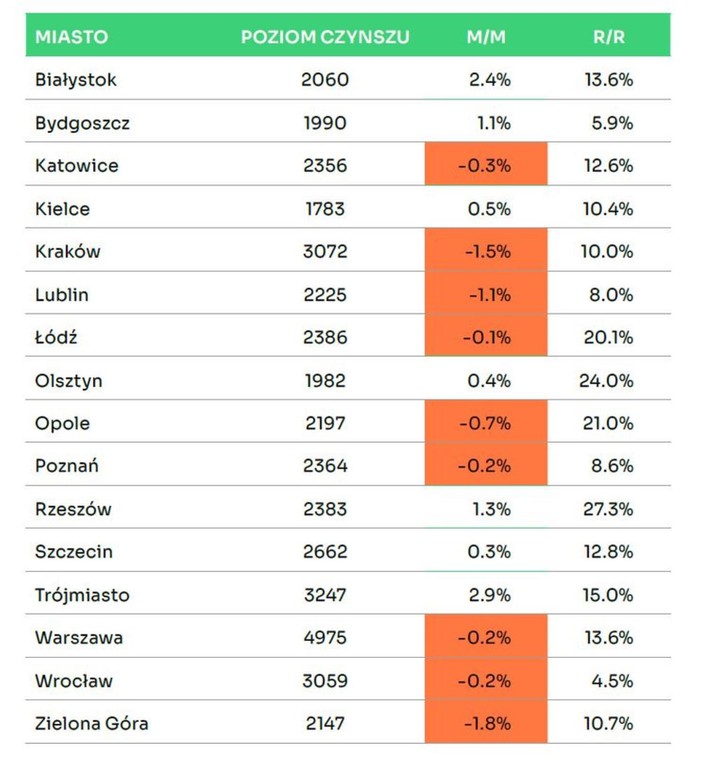Image resolution: width=712 pixels, height=760 pixels.
Task: Click Olsztyn's 24.0% yearly value
Action: 606,380
